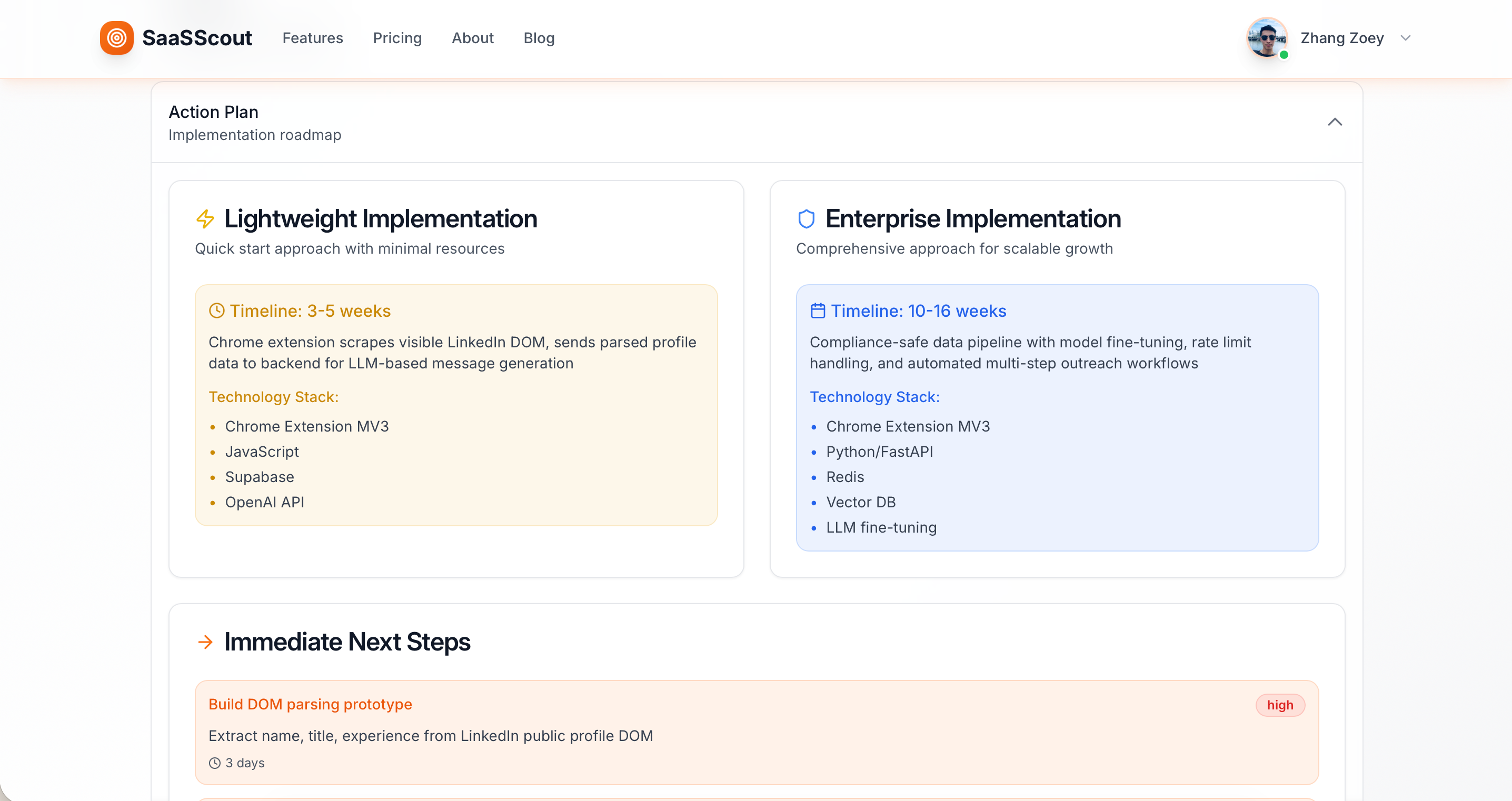Select the lightning icon beside Lightweight Implementation
The height and width of the screenshot is (801, 1512).
[205, 218]
